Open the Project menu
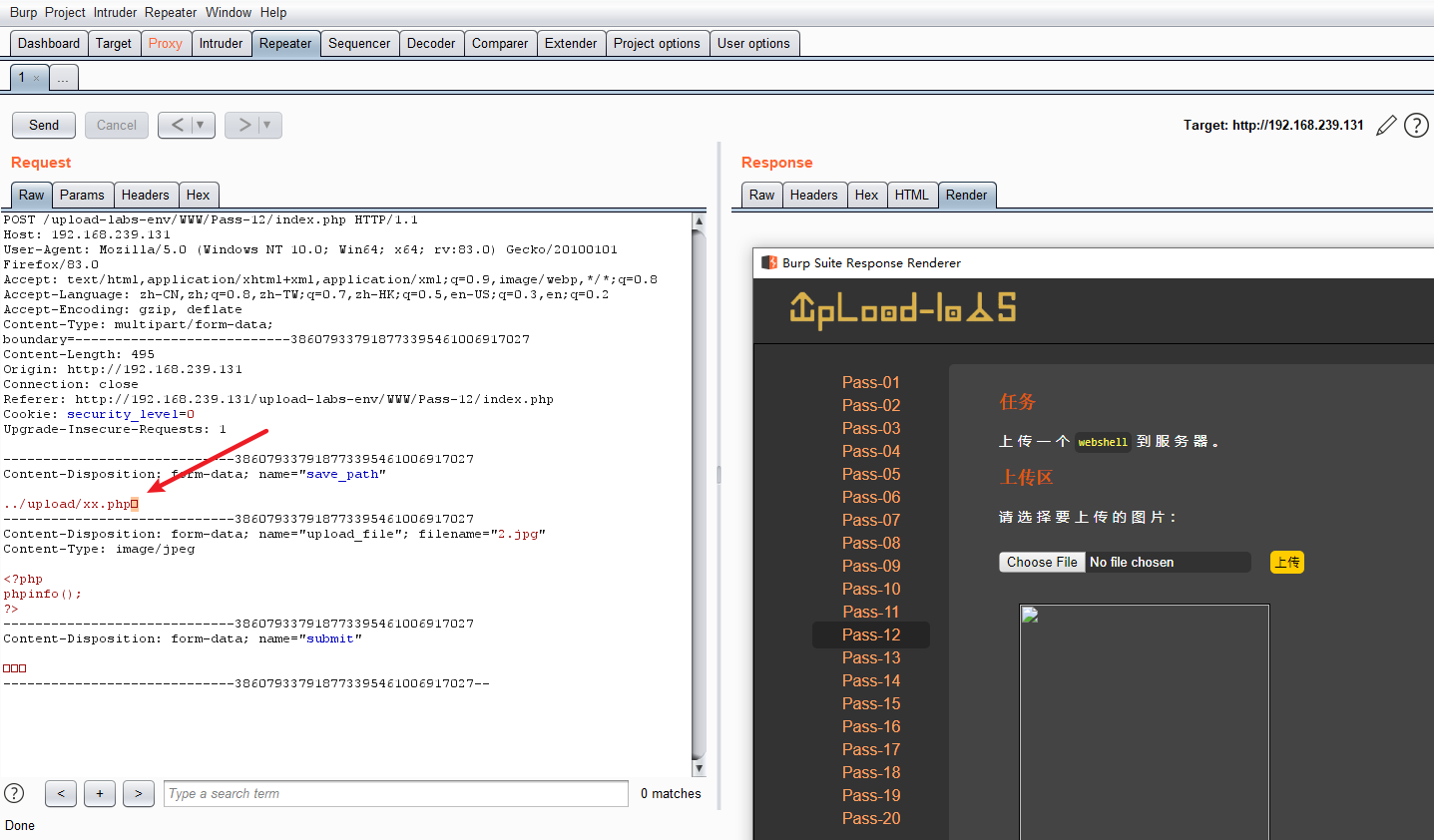Screen dimensions: 1434x840 click(65, 12)
